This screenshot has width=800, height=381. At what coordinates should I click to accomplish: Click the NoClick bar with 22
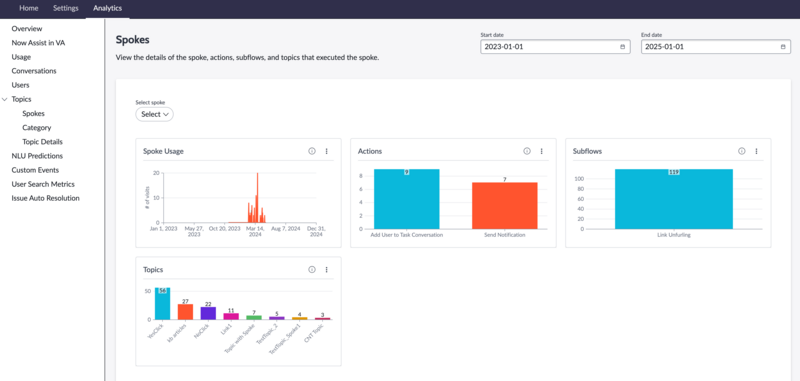(208, 313)
